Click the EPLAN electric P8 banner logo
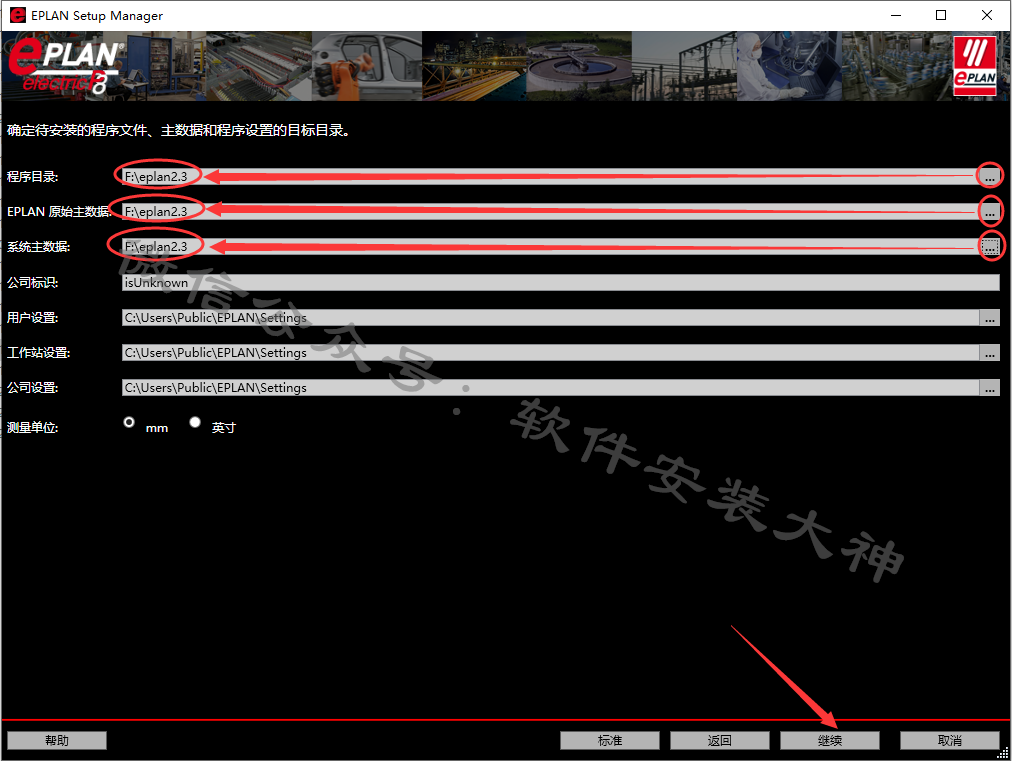This screenshot has width=1012, height=761. (x=65, y=66)
